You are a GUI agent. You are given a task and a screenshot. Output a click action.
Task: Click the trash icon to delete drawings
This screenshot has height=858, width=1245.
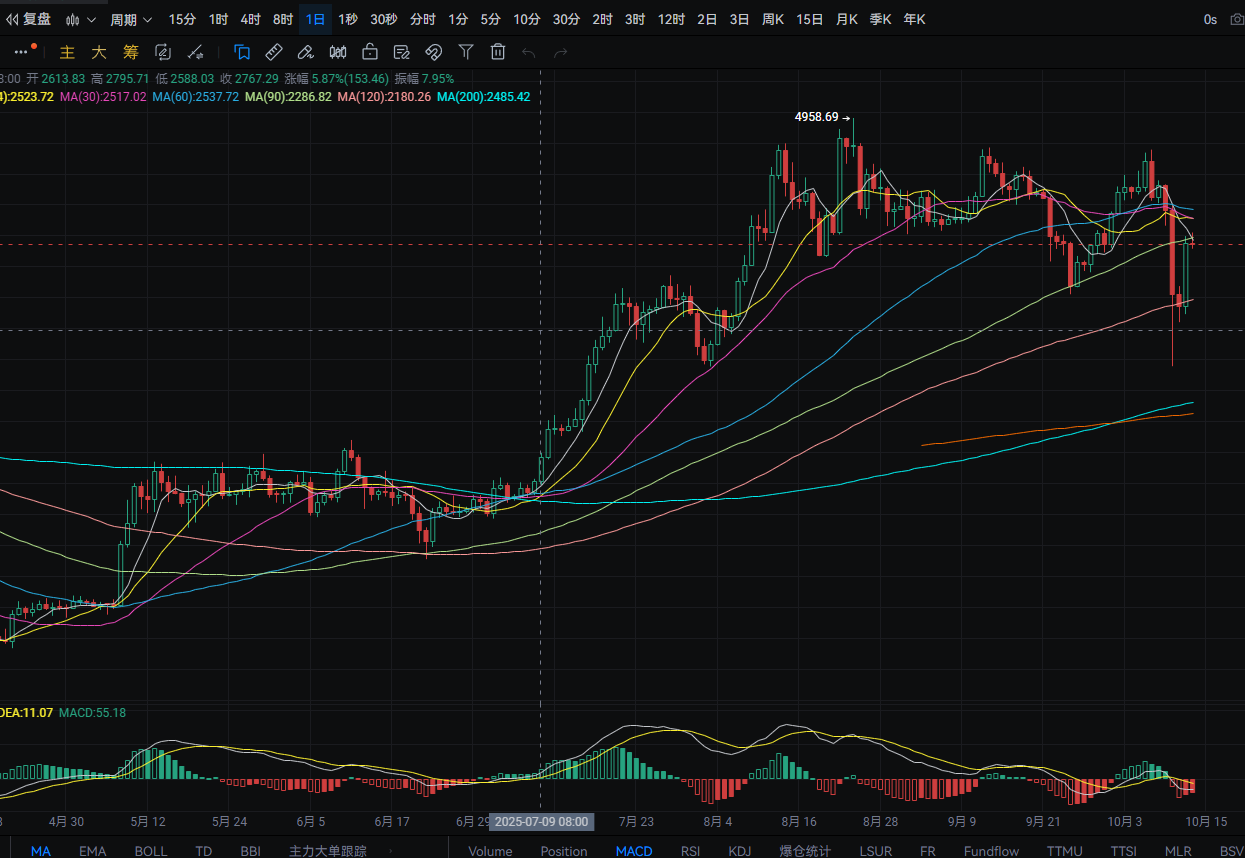tap(498, 52)
